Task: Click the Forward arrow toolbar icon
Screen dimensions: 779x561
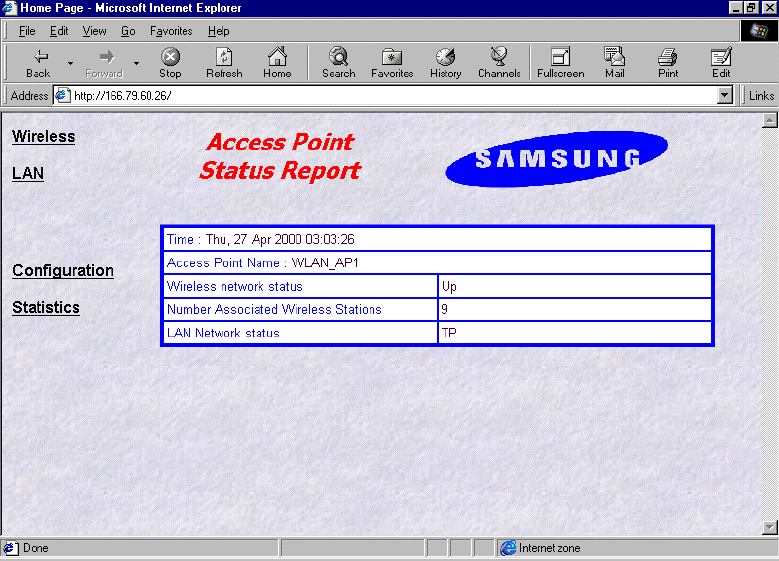Action: point(106,57)
